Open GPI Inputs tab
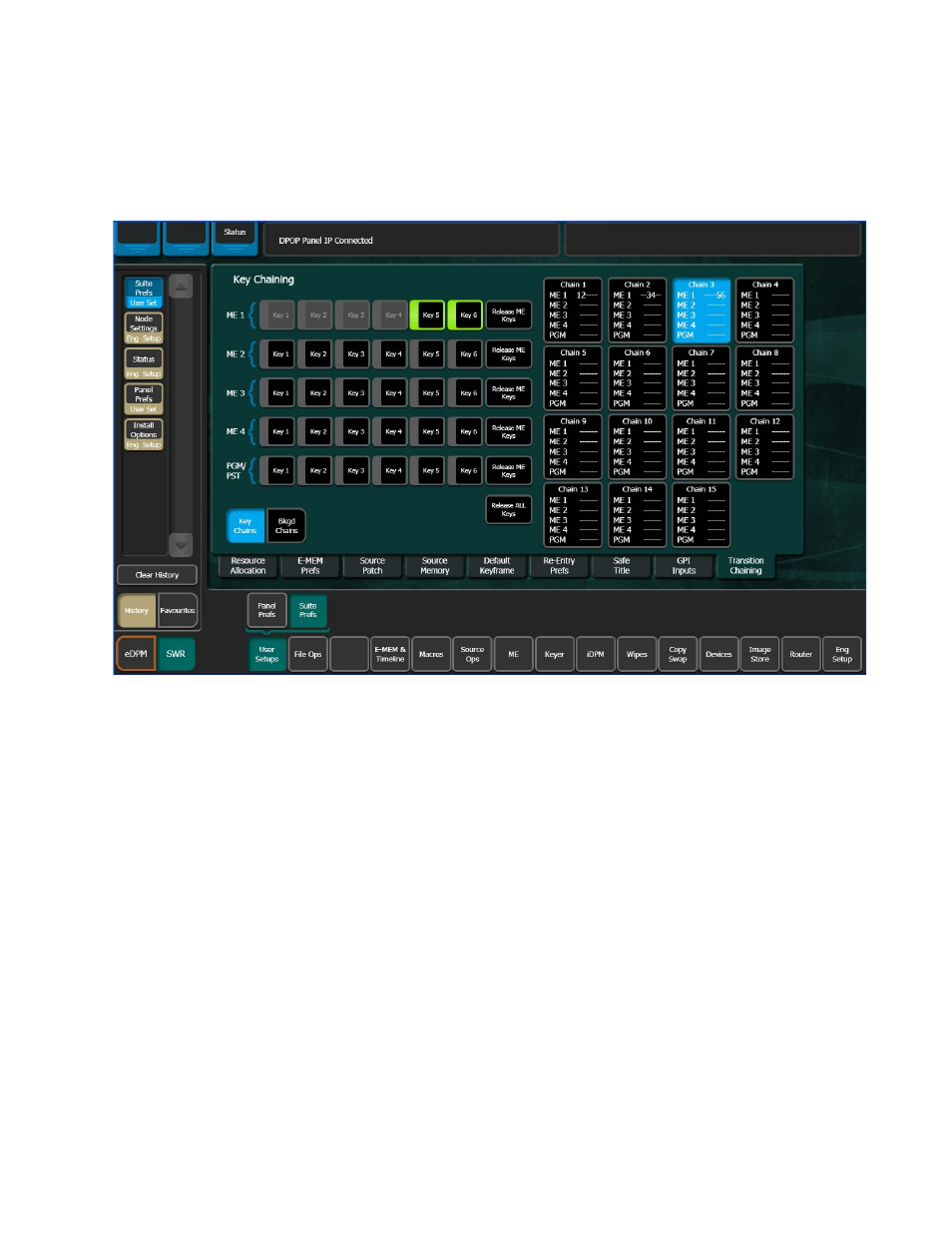This screenshot has width=952, height=1233. [684, 566]
